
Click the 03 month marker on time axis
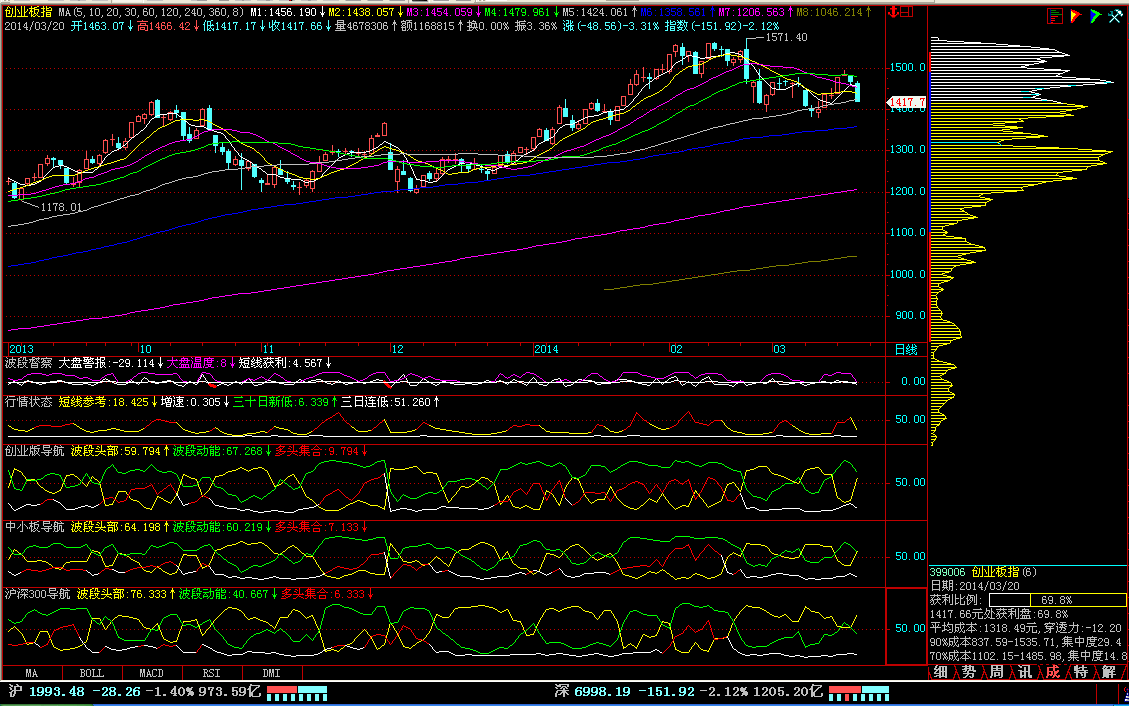(779, 350)
